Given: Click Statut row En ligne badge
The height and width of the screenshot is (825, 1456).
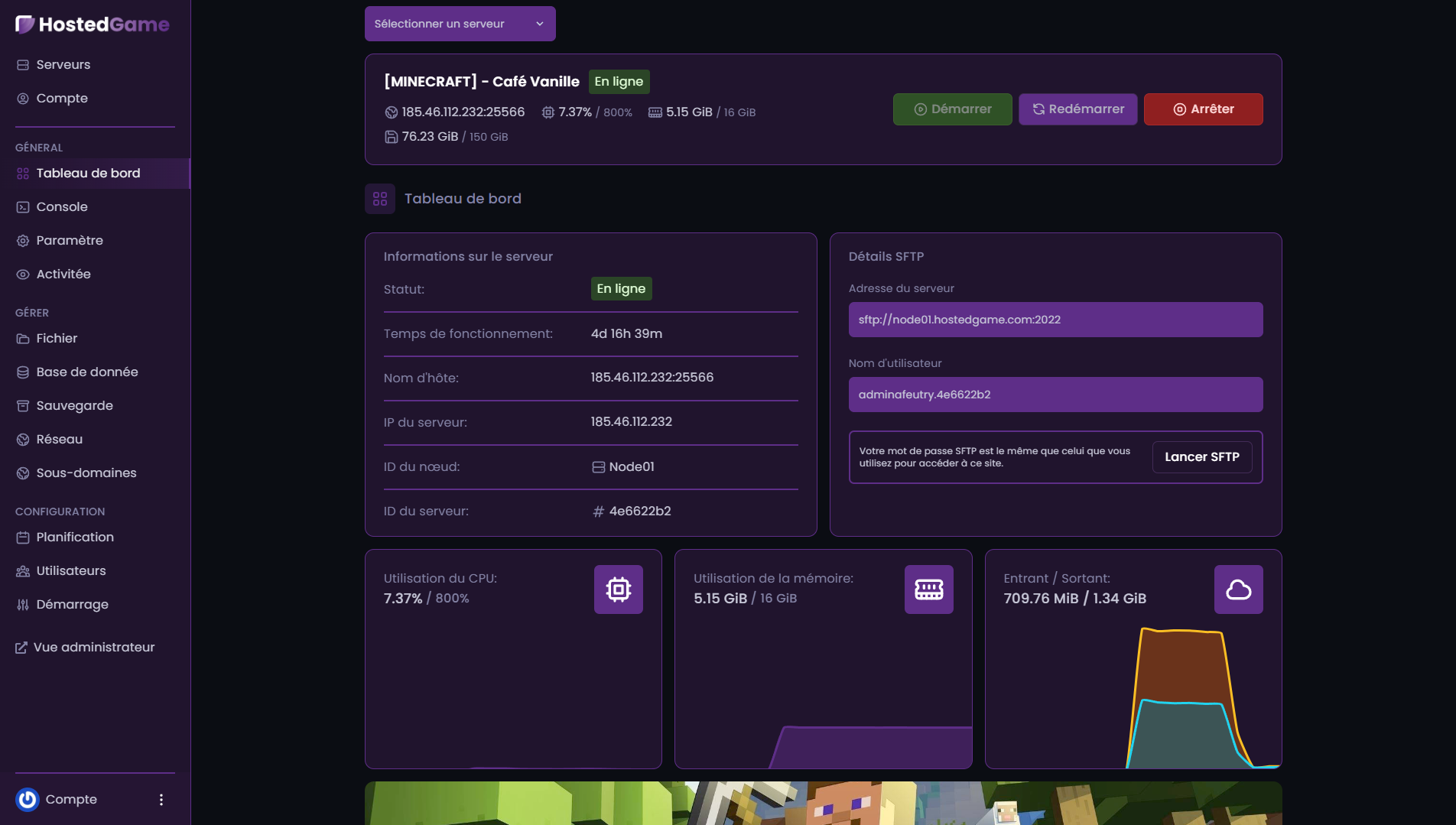Looking at the screenshot, I should pos(621,289).
